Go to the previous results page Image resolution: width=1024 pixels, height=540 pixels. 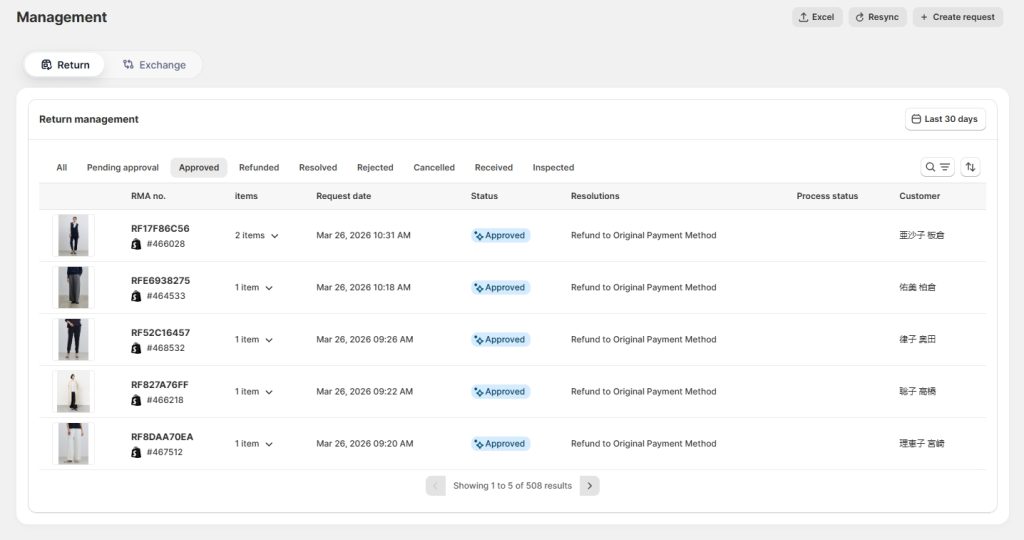coord(435,486)
